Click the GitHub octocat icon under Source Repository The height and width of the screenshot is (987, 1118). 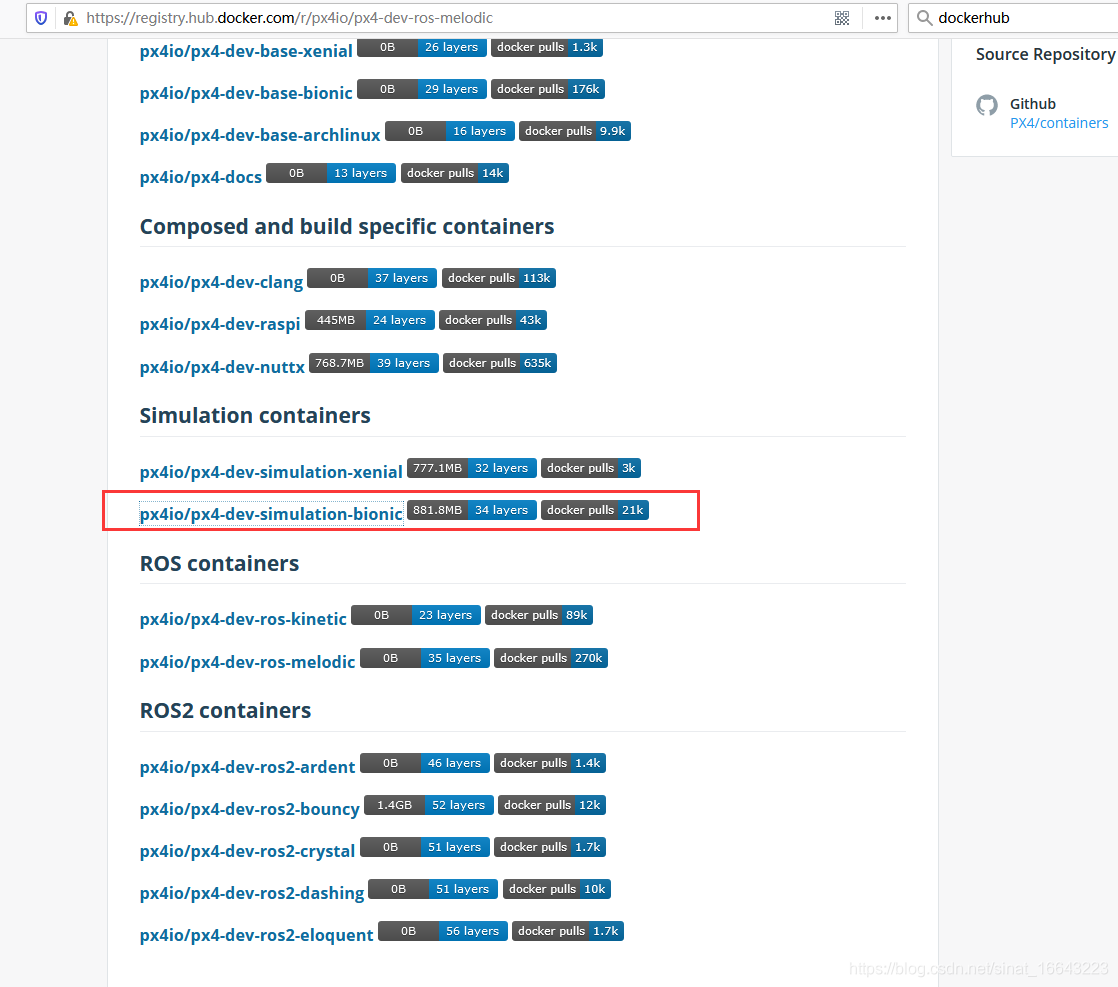[987, 105]
